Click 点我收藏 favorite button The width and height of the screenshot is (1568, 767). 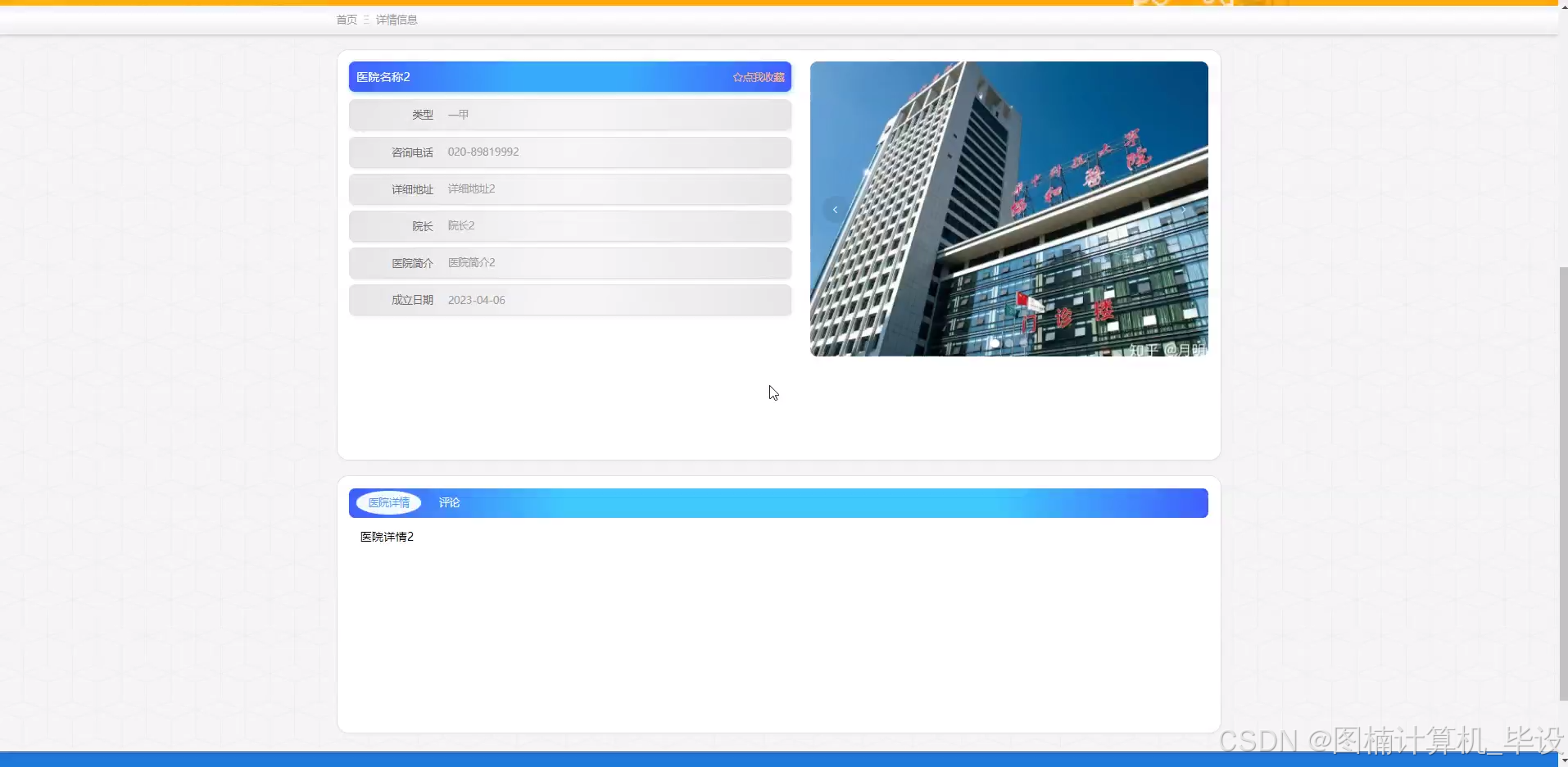tap(759, 77)
